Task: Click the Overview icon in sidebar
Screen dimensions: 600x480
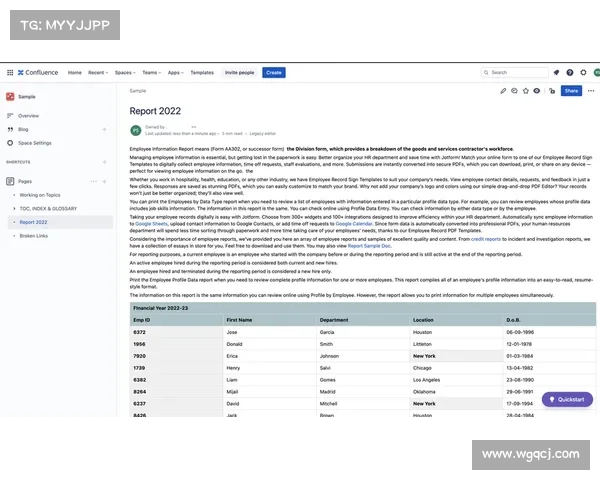Action: 10,116
